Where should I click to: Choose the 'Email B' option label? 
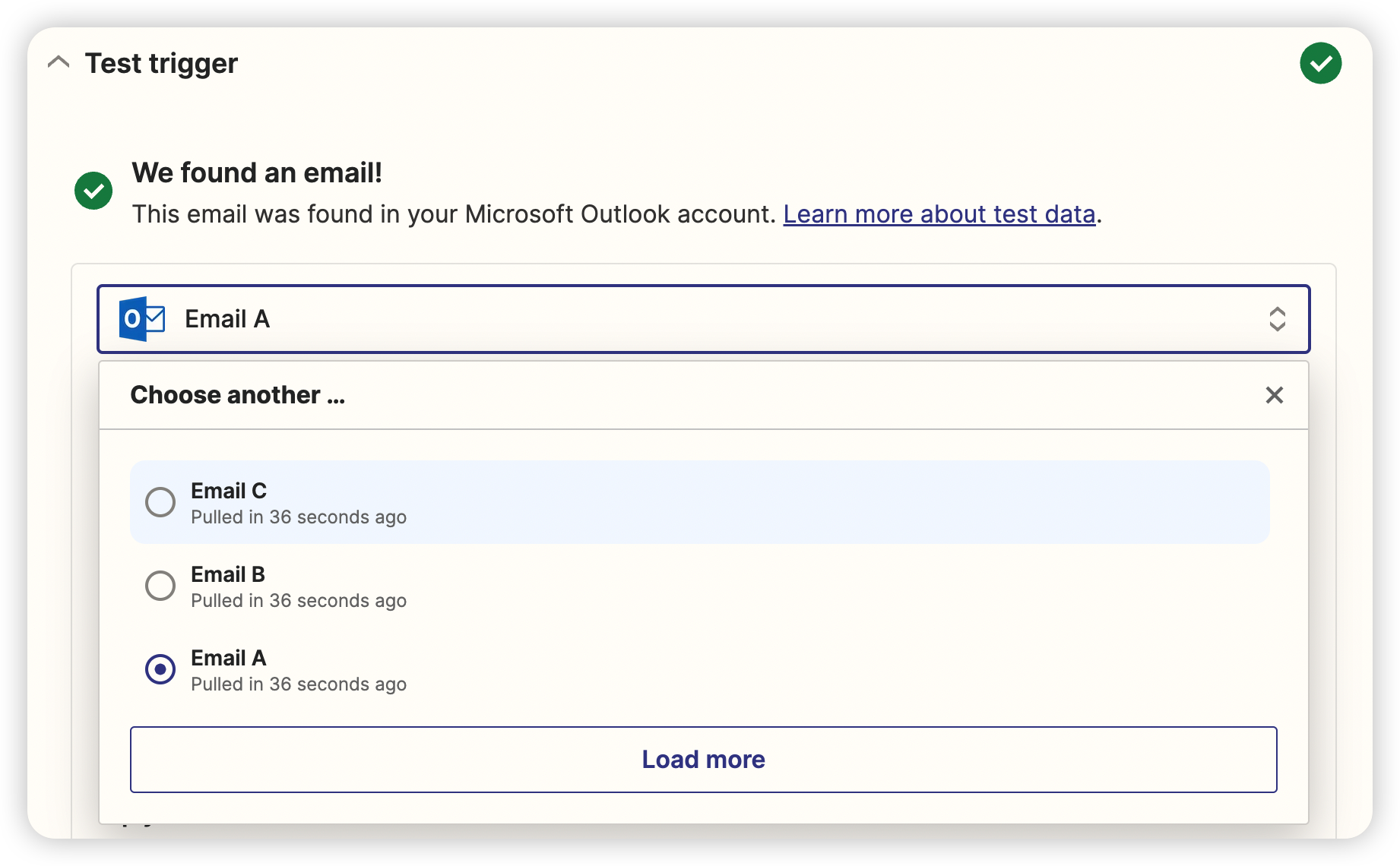coord(228,574)
